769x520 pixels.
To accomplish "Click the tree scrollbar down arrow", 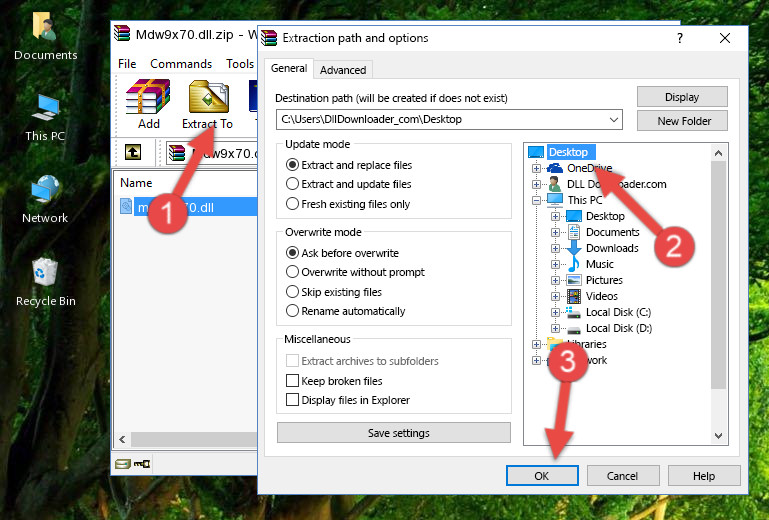I will (x=718, y=436).
